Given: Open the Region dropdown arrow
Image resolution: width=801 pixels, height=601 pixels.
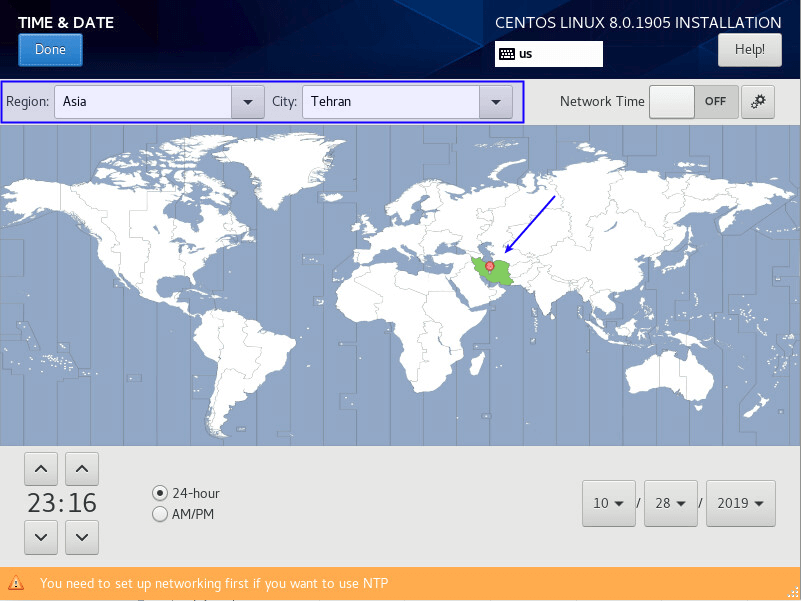Looking at the screenshot, I should pyautogui.click(x=248, y=102).
